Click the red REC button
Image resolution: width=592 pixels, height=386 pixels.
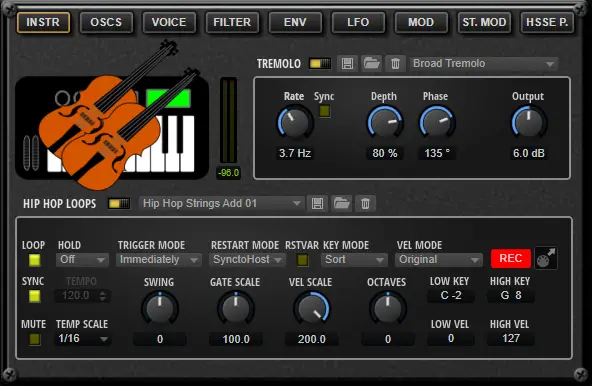pos(511,258)
